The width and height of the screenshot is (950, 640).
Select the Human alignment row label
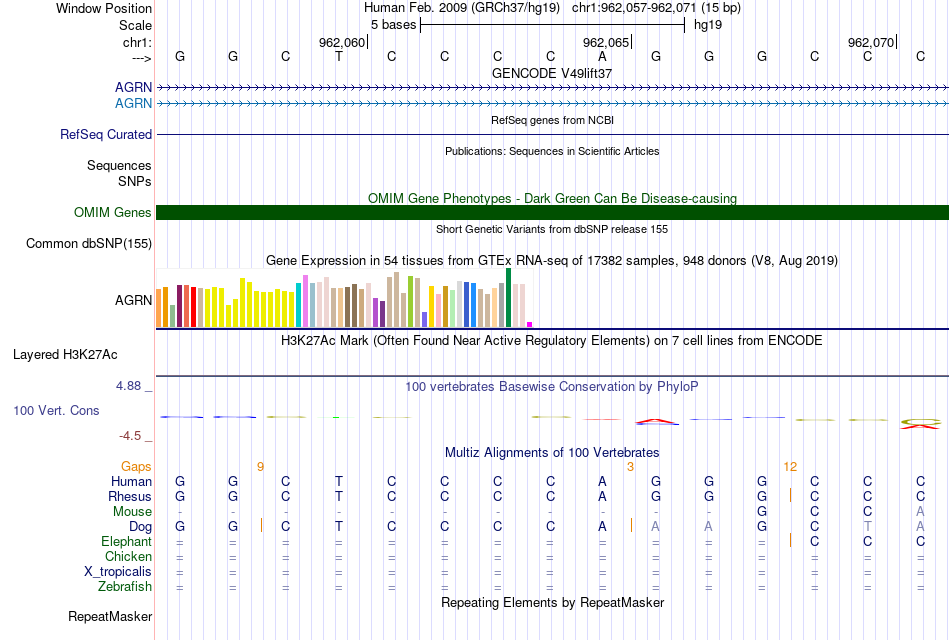[x=131, y=481]
